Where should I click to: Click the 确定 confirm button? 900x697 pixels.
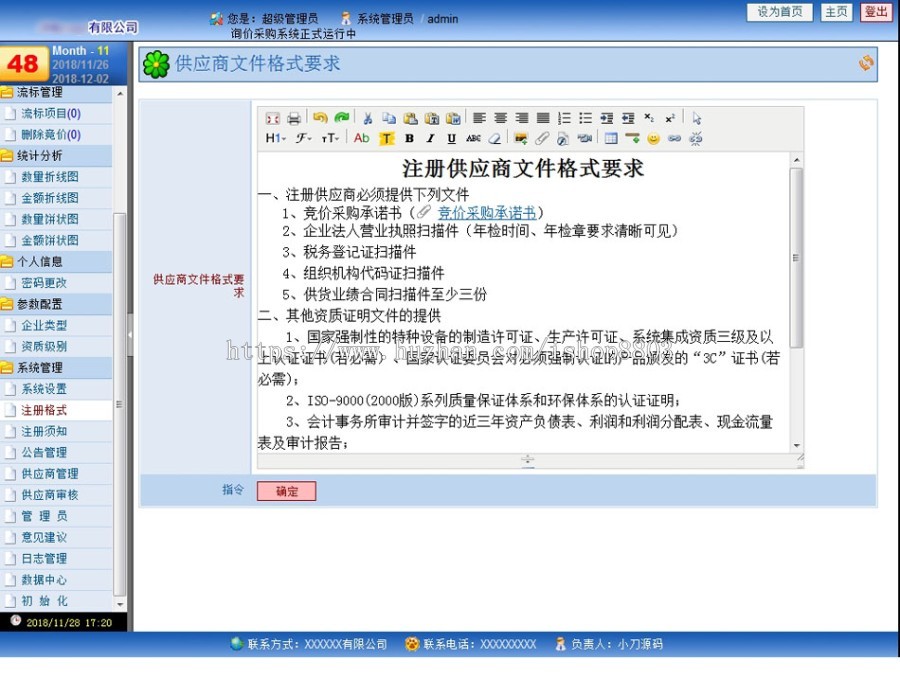[286, 491]
